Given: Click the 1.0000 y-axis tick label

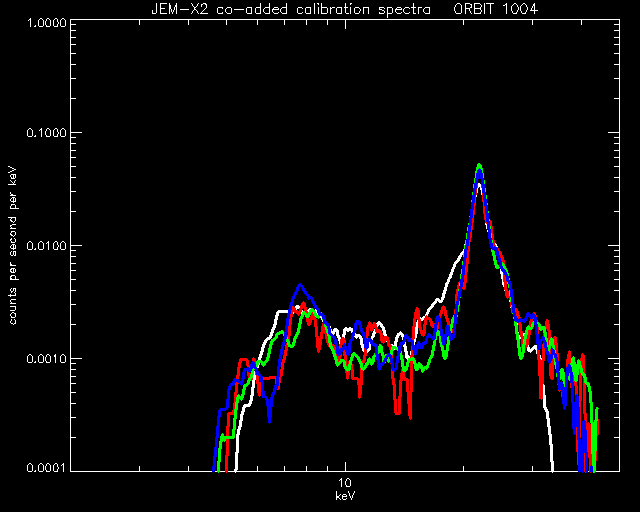Looking at the screenshot, I should pos(46,22).
